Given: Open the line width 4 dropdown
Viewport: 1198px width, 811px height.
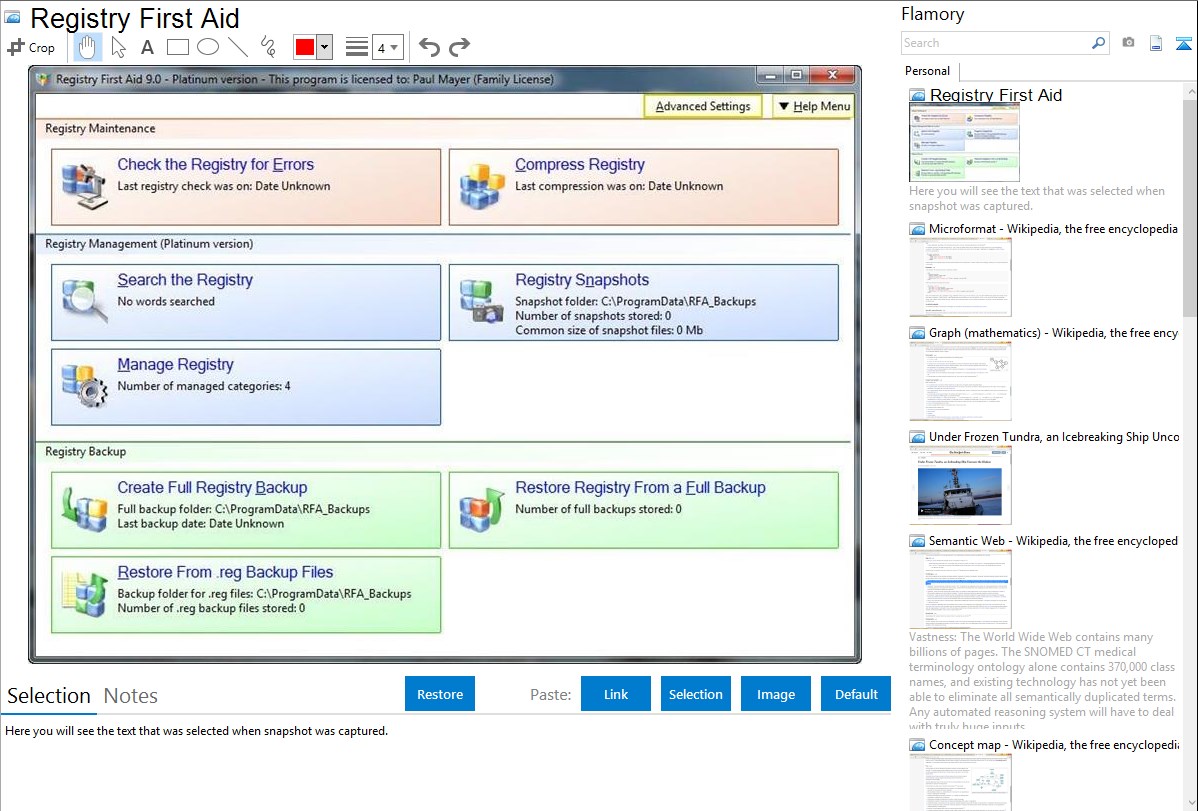Looking at the screenshot, I should pos(388,47).
